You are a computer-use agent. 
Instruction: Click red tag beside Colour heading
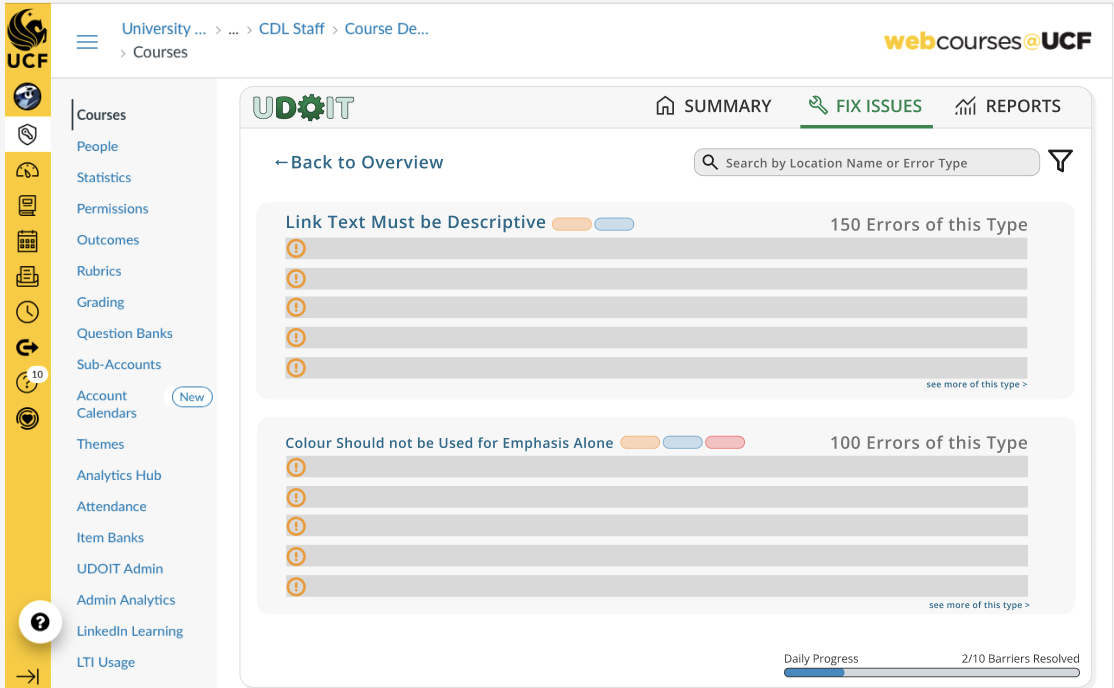[725, 442]
